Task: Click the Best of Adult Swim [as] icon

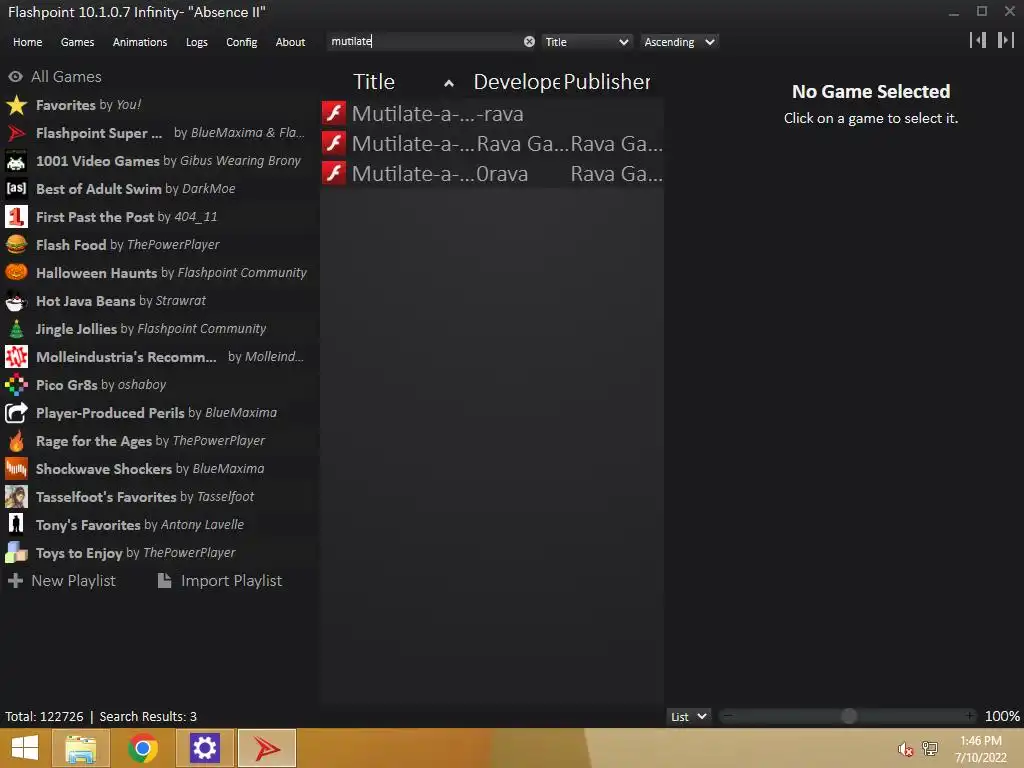Action: click(16, 189)
